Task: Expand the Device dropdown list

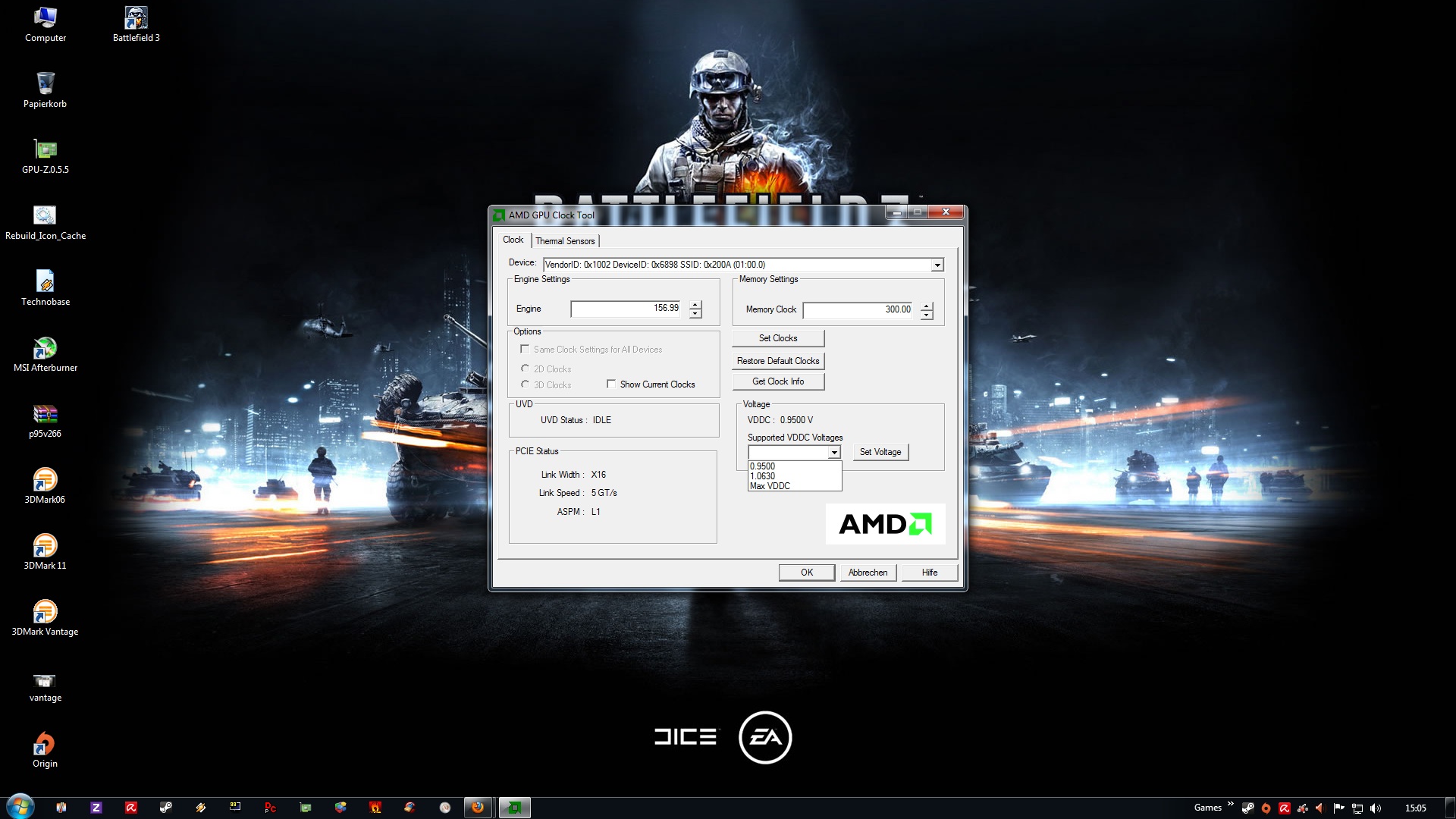Action: pyautogui.click(x=937, y=265)
